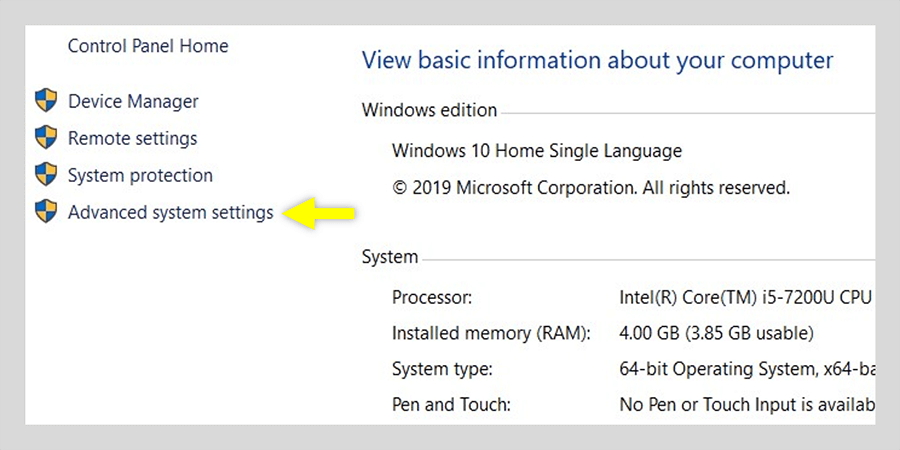Click the 4.00 GB installed memory value
The width and height of the screenshot is (900, 450).
coord(716,333)
